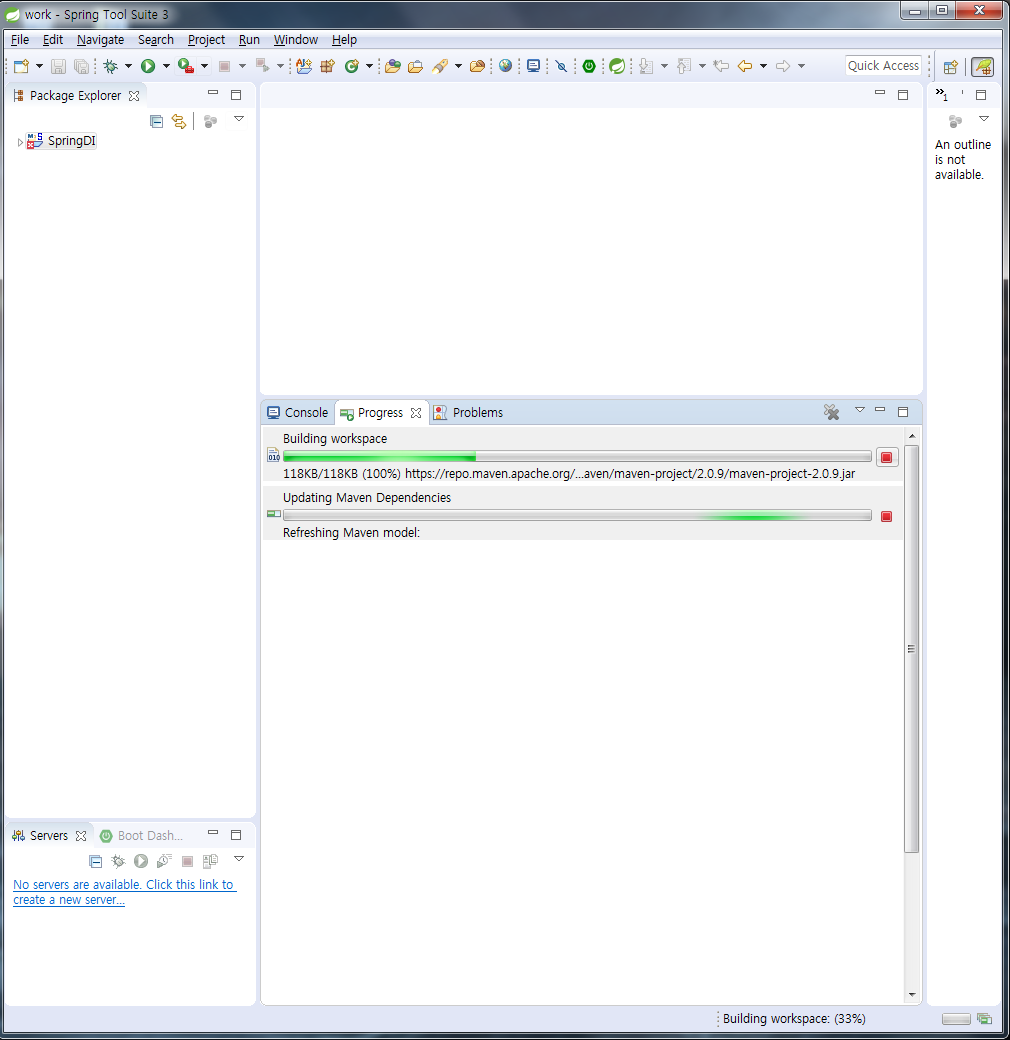Click the New Java Class icon
This screenshot has width=1010, height=1040.
click(351, 66)
